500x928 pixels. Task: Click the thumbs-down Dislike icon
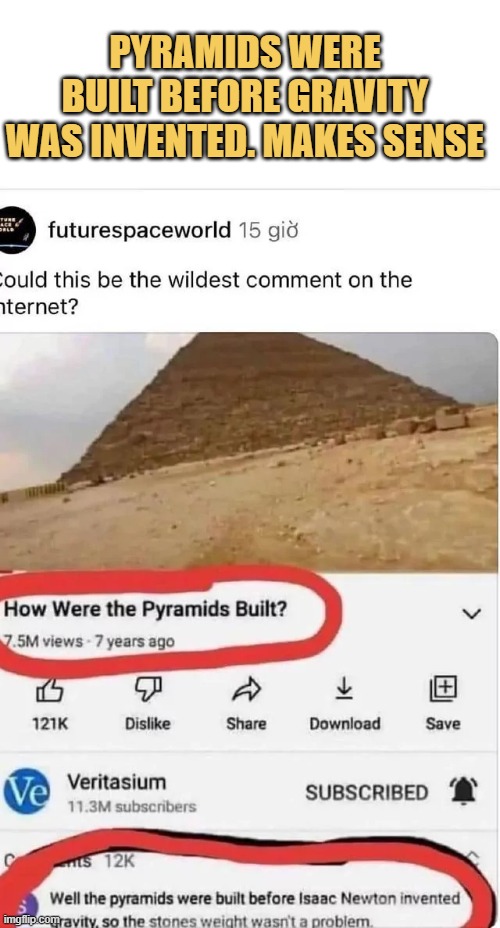click(147, 689)
